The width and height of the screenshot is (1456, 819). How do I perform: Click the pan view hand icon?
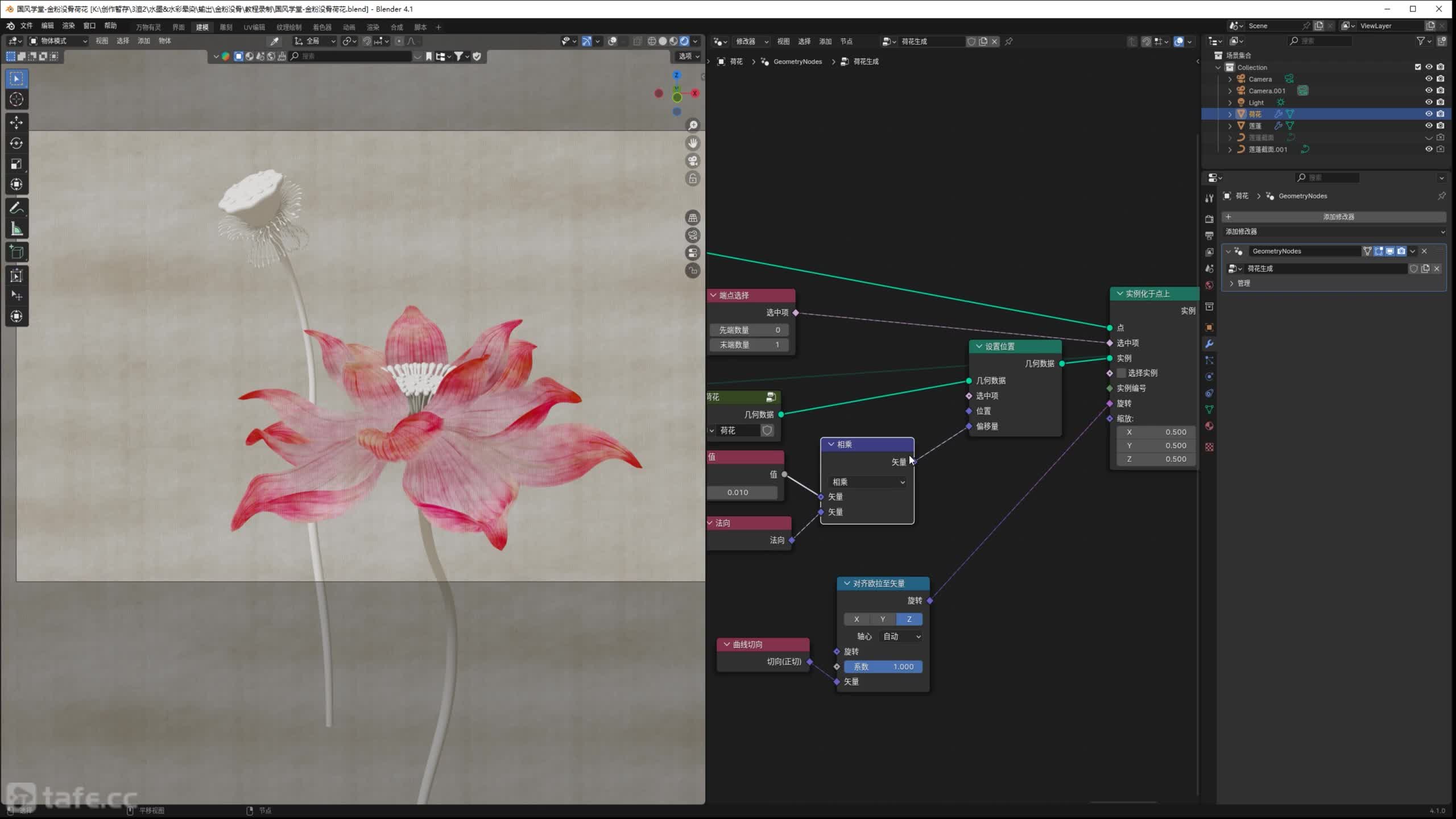pos(693,143)
